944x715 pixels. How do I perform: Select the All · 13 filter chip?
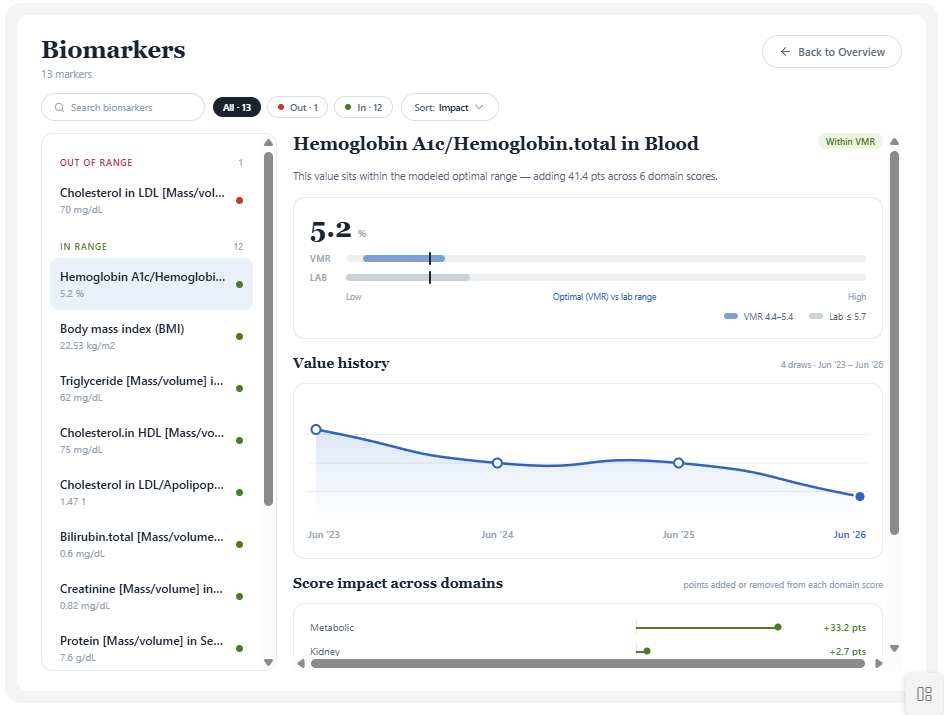tap(237, 107)
